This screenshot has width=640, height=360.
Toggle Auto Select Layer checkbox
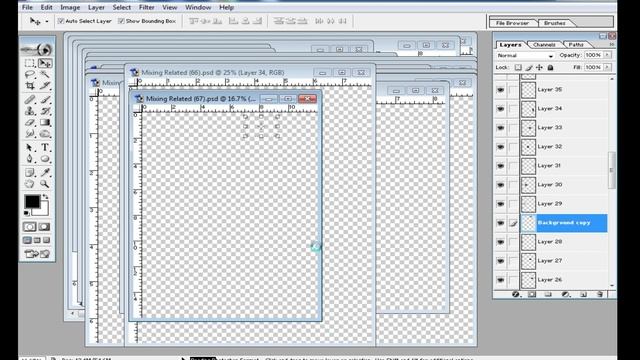tap(61, 21)
